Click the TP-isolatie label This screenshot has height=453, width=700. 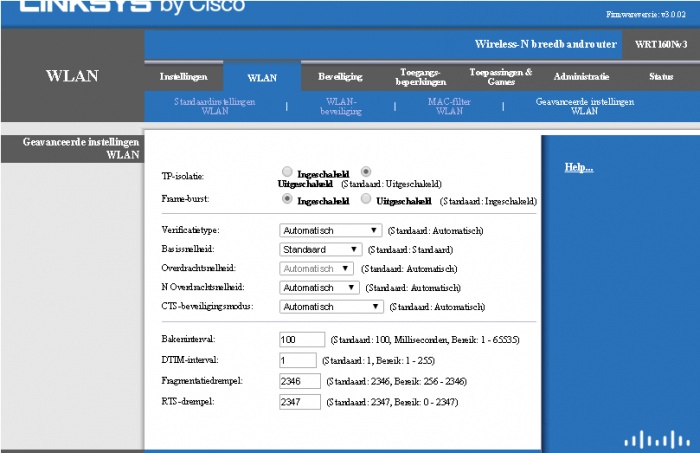[183, 176]
